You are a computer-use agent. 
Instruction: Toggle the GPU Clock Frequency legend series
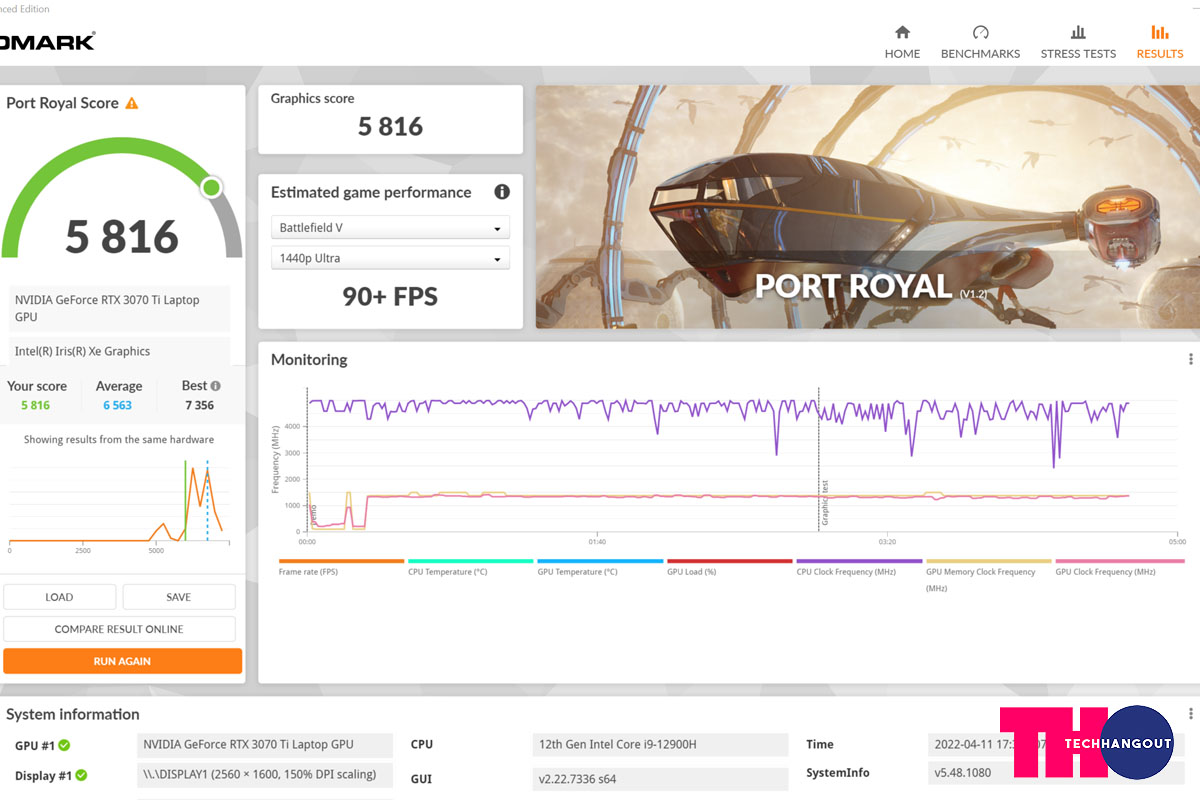tap(1118, 567)
